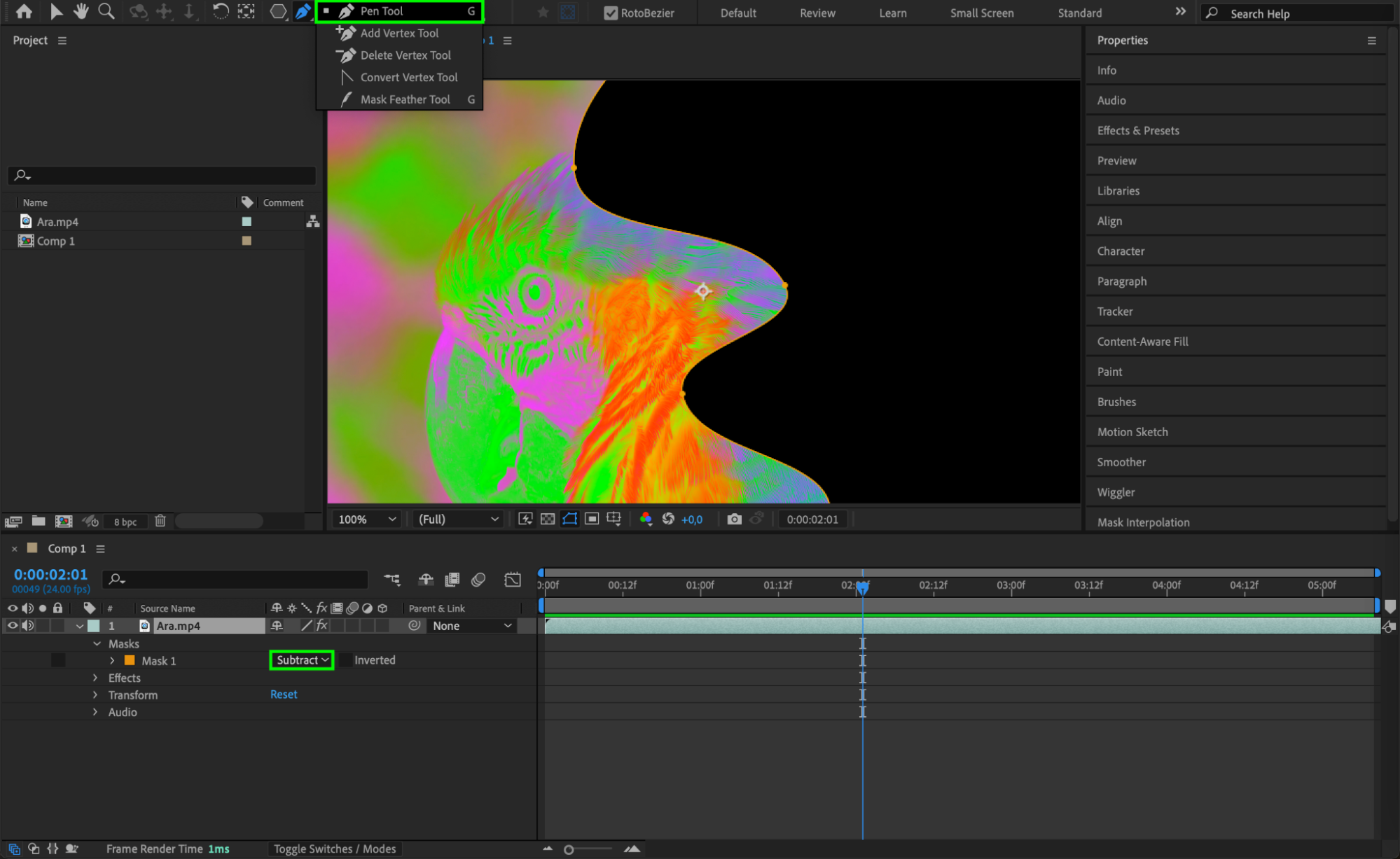This screenshot has height=859, width=1400.
Task: Click the timeline search field
Action: pyautogui.click(x=238, y=579)
